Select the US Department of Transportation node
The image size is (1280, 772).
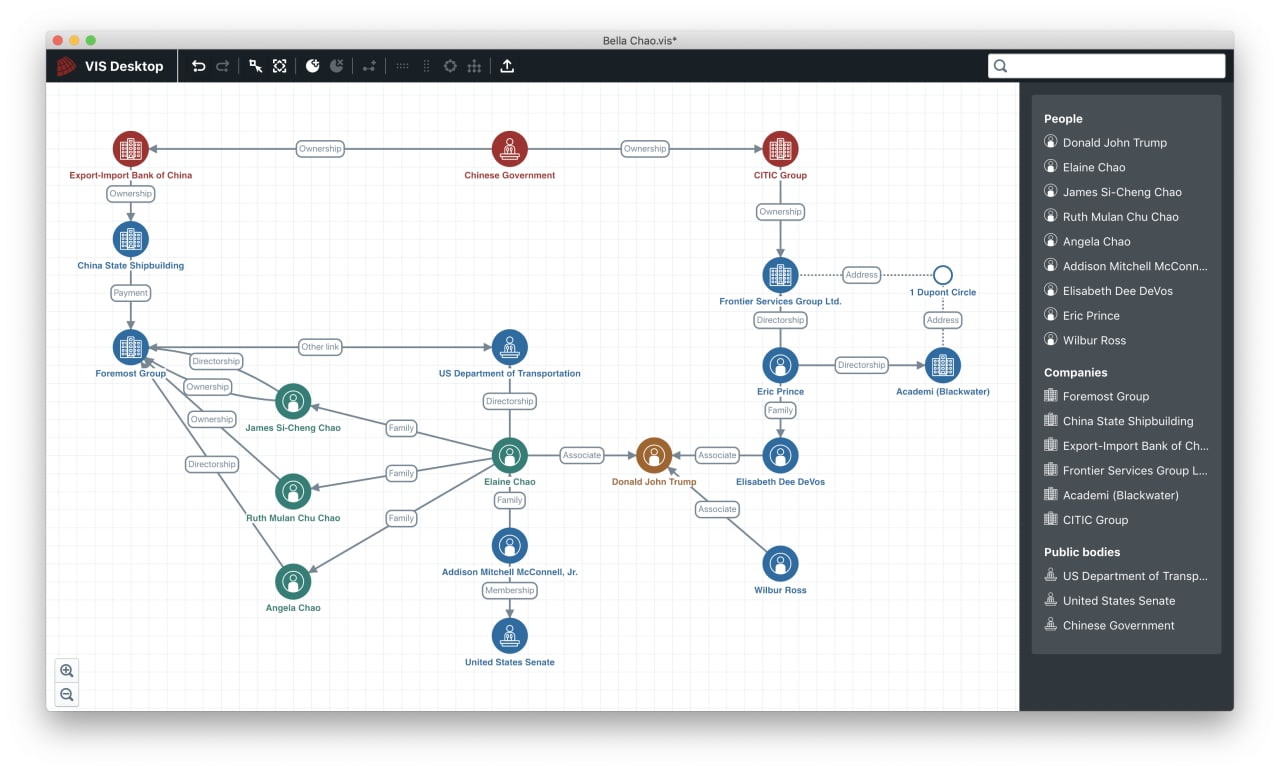510,347
